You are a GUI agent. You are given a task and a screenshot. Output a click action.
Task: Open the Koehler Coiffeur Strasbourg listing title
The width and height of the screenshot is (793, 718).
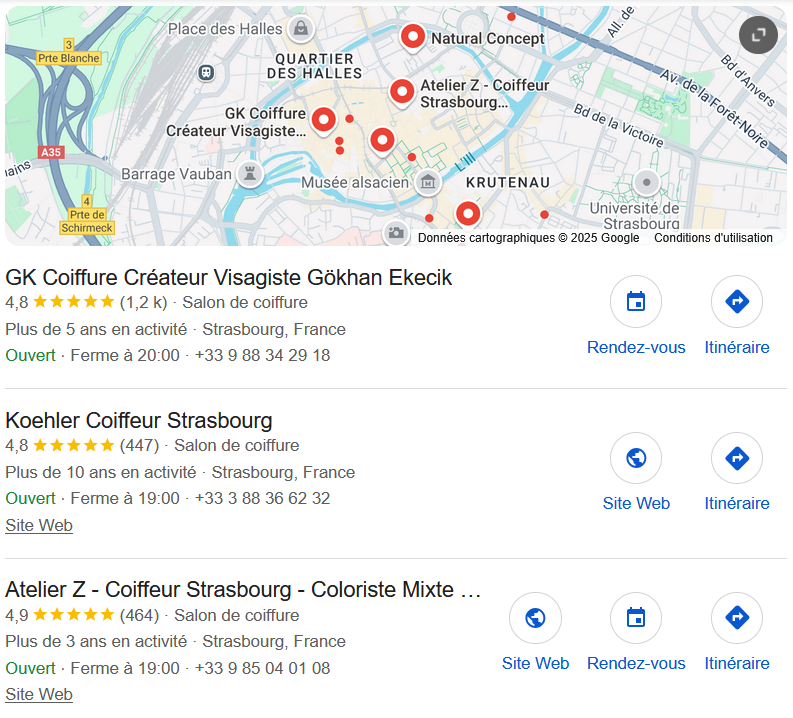[x=139, y=420]
